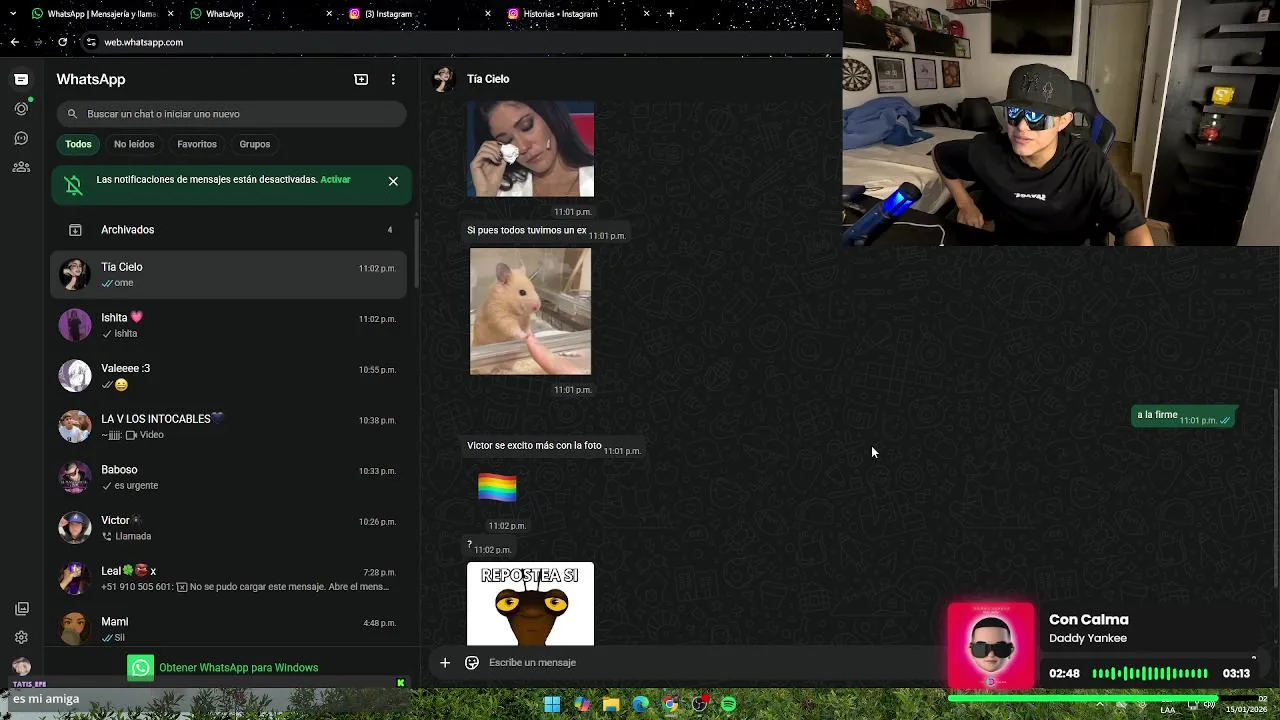The width and height of the screenshot is (1280, 720).
Task: Open the REPOSTEA SI sticker image
Action: pyautogui.click(x=530, y=604)
